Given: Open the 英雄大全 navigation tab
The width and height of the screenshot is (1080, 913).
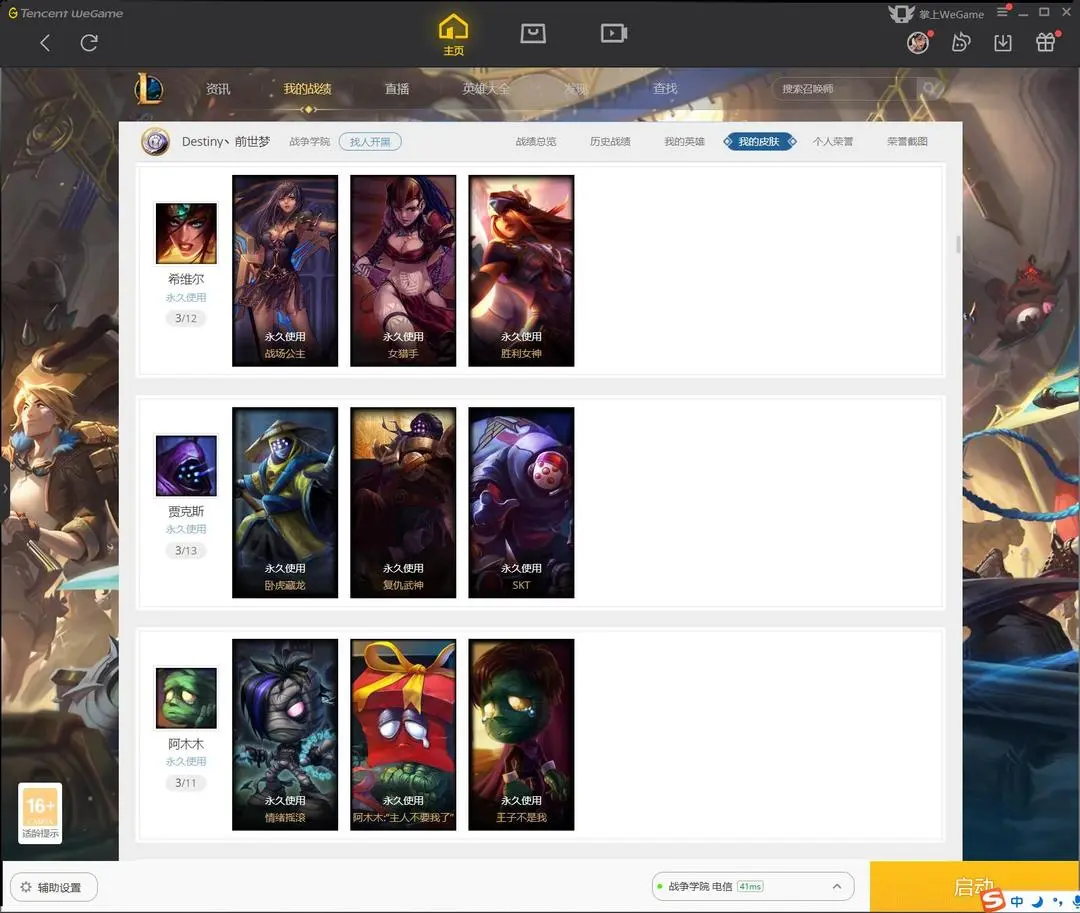Looking at the screenshot, I should click(x=486, y=89).
